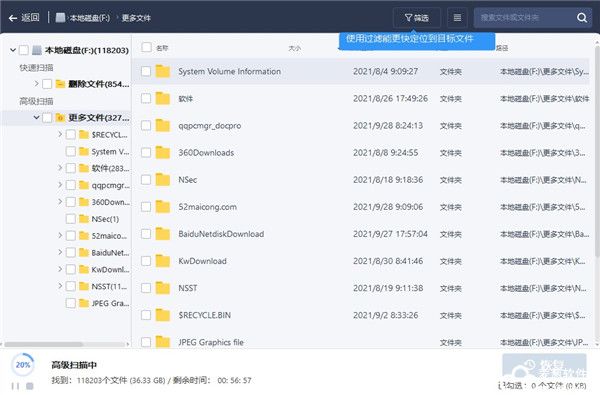600x395 pixels.
Task: Check the 360Downloads row checkbox
Action: click(x=146, y=152)
